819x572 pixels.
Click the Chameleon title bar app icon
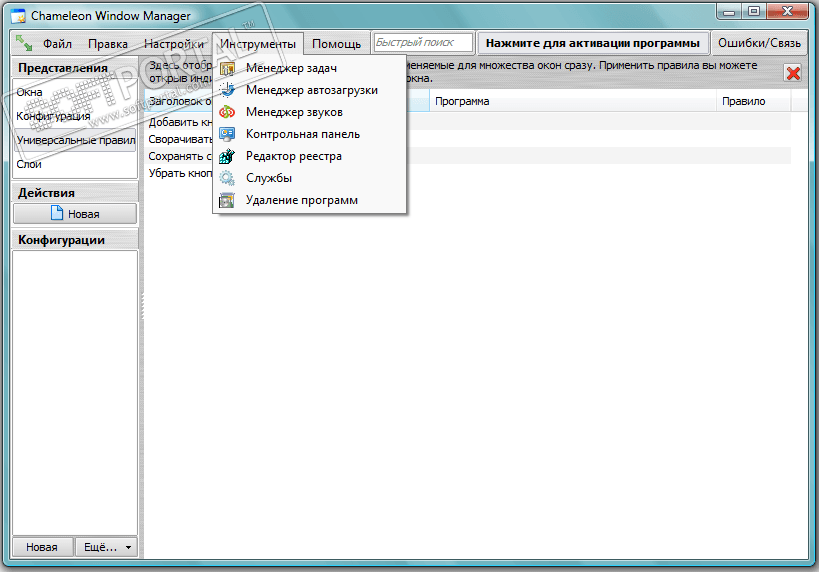pyautogui.click(x=18, y=16)
